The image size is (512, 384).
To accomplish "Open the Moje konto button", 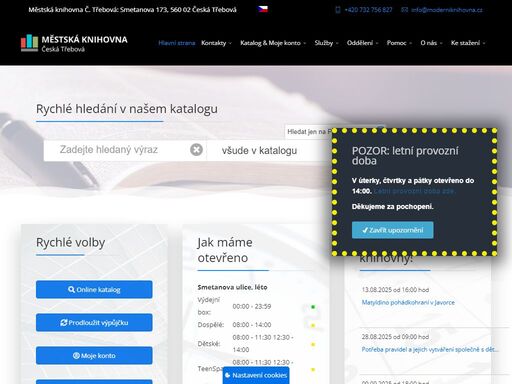I will (94, 355).
